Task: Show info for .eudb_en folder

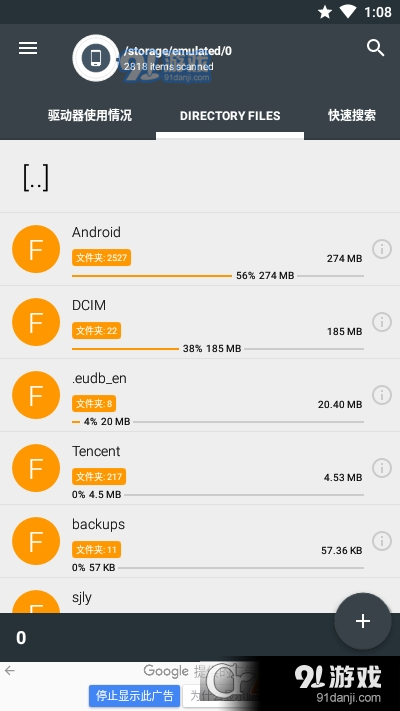Action: click(x=382, y=394)
